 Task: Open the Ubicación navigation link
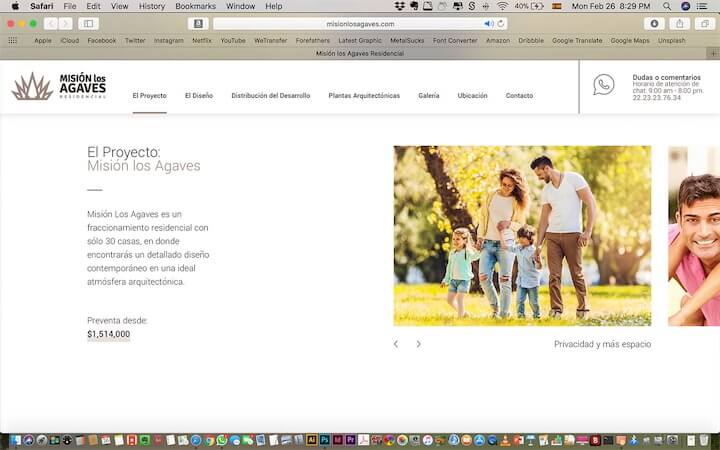pyautogui.click(x=472, y=96)
